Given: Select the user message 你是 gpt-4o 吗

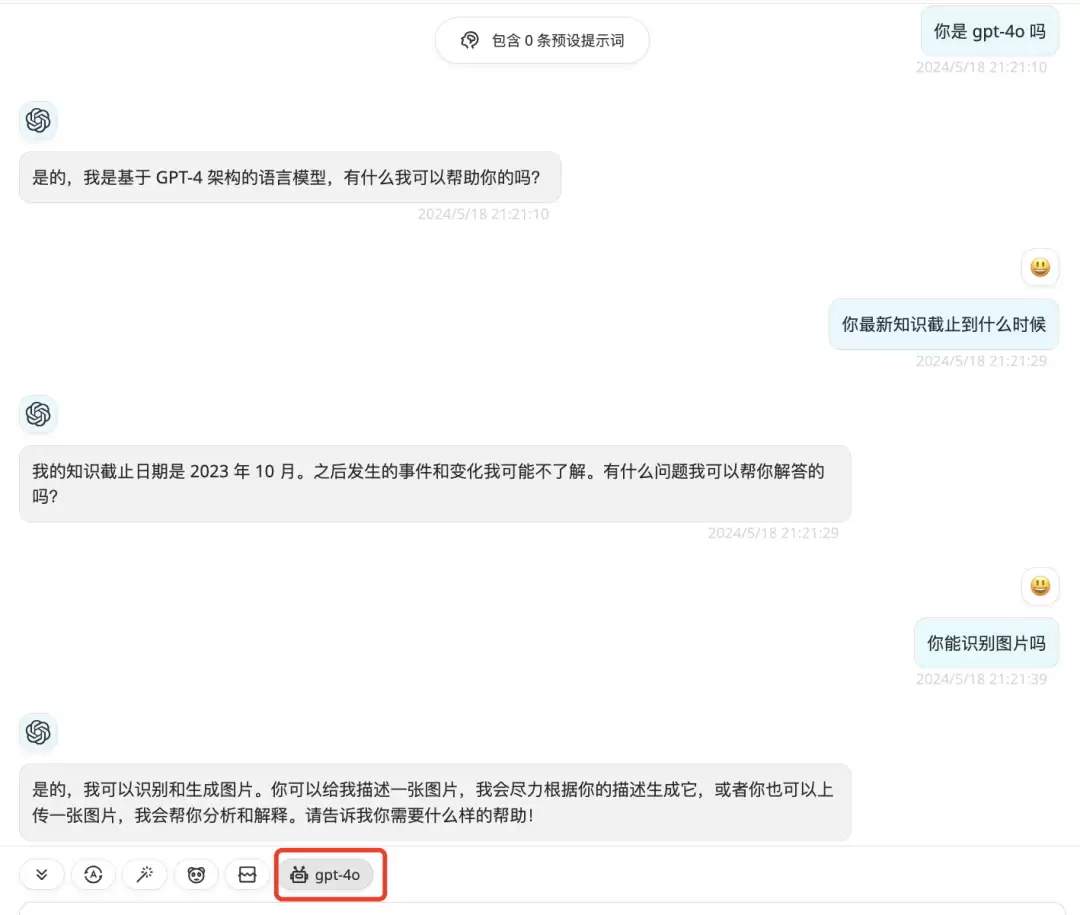Looking at the screenshot, I should [x=990, y=31].
